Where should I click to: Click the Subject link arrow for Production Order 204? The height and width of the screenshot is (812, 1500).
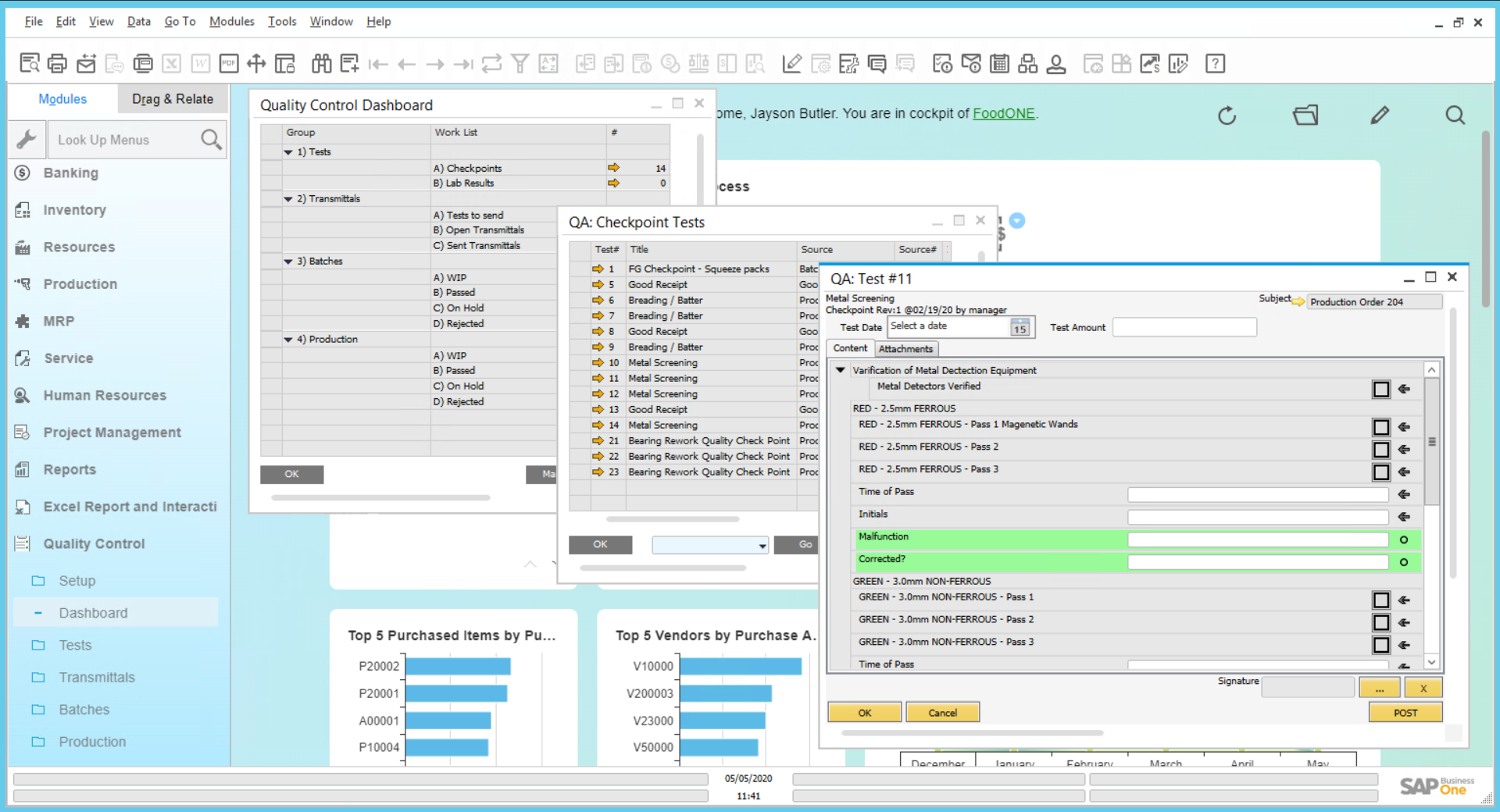tap(1298, 302)
